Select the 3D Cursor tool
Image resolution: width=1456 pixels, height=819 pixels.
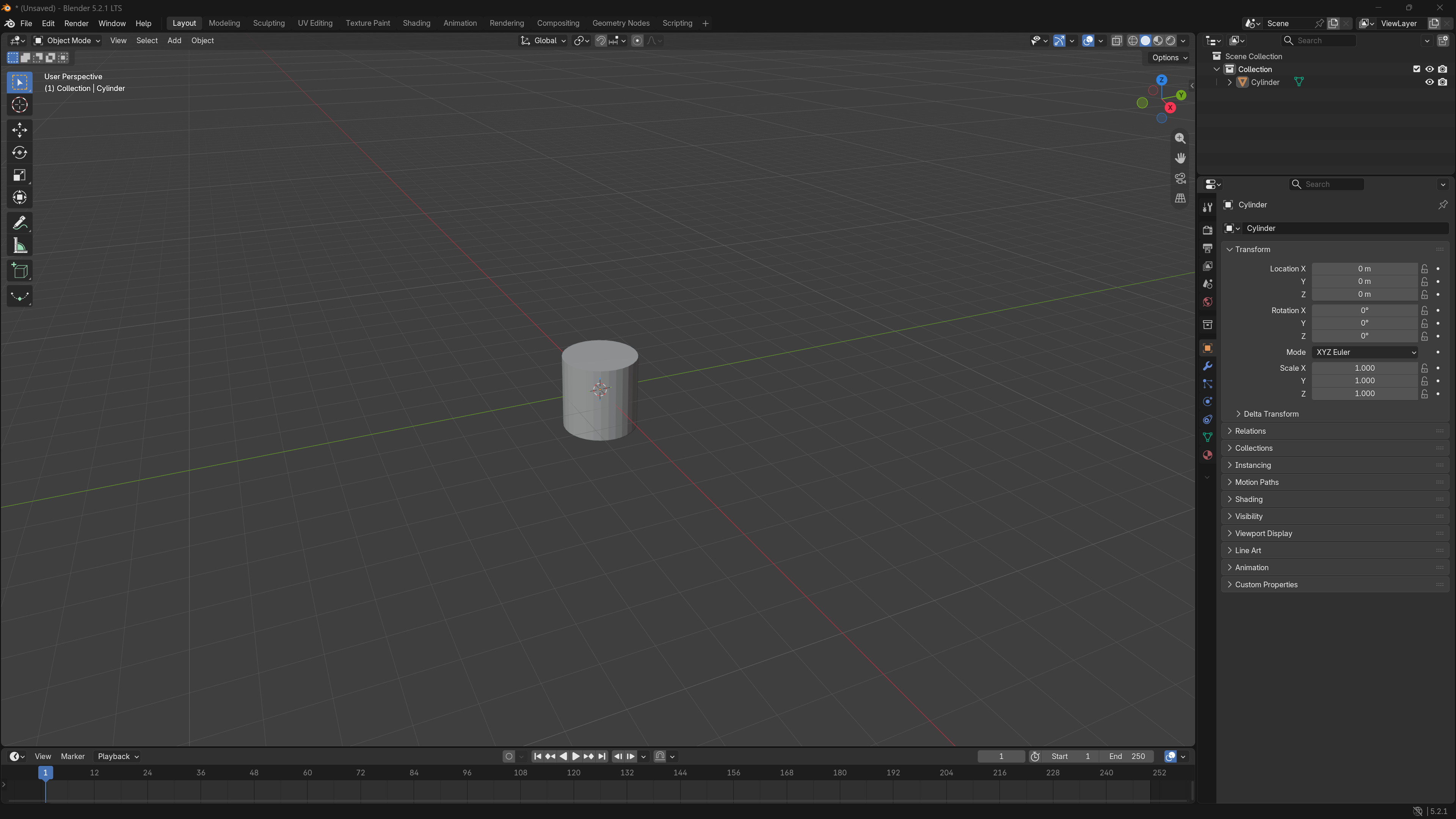[x=20, y=105]
